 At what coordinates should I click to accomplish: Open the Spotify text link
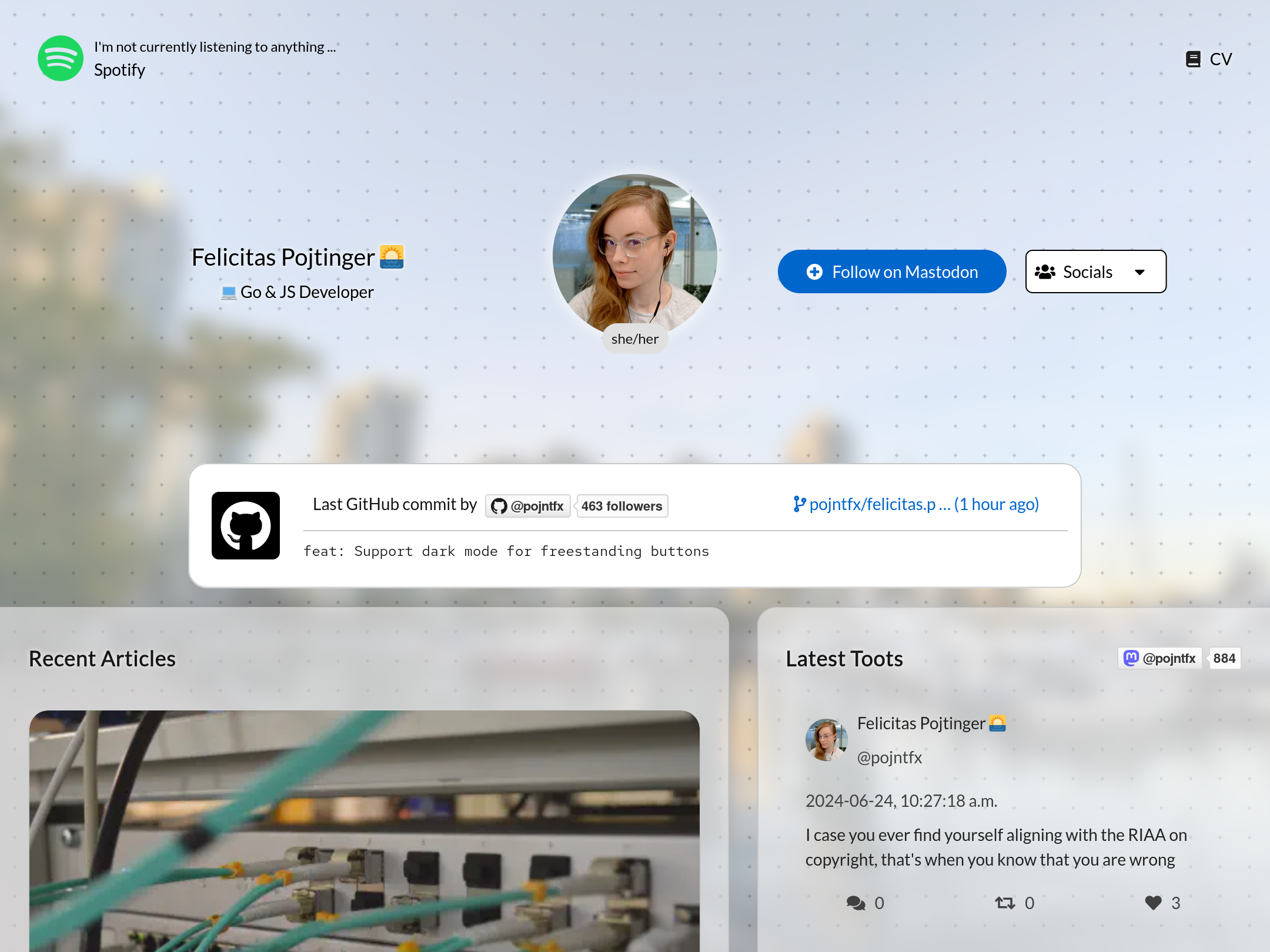pos(119,70)
